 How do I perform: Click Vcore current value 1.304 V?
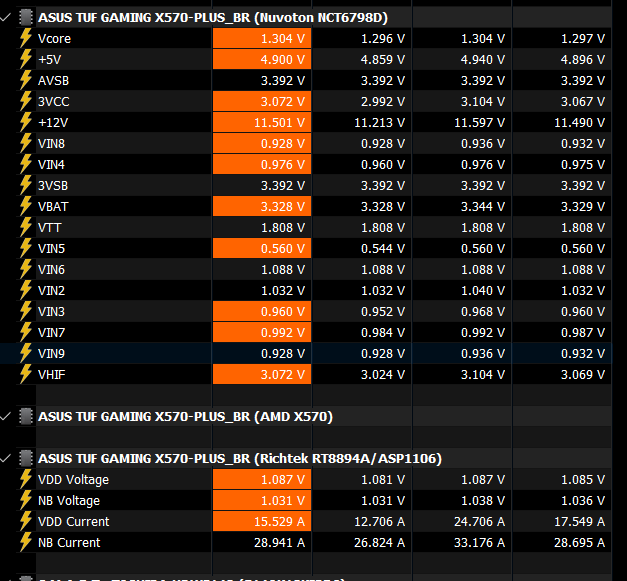283,39
